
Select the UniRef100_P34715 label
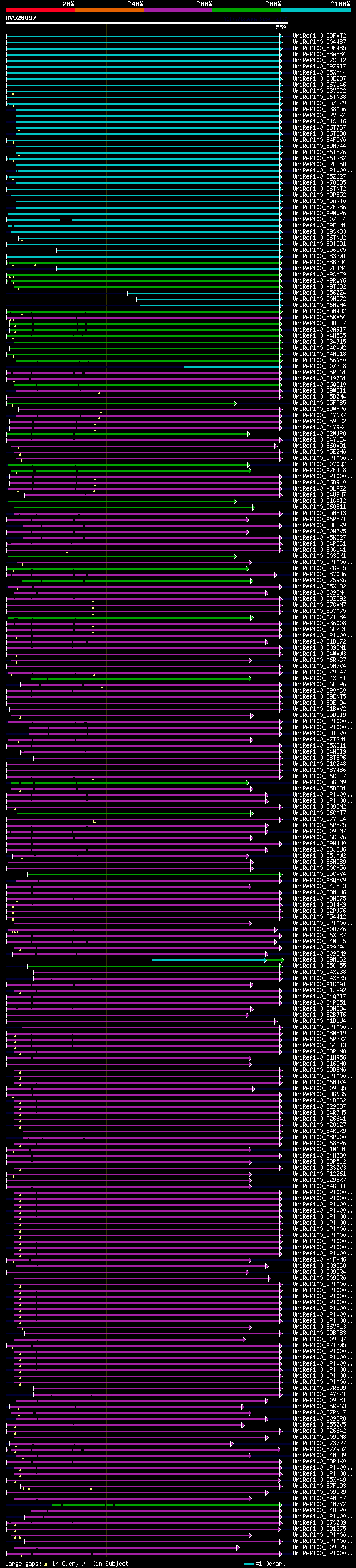tap(319, 342)
